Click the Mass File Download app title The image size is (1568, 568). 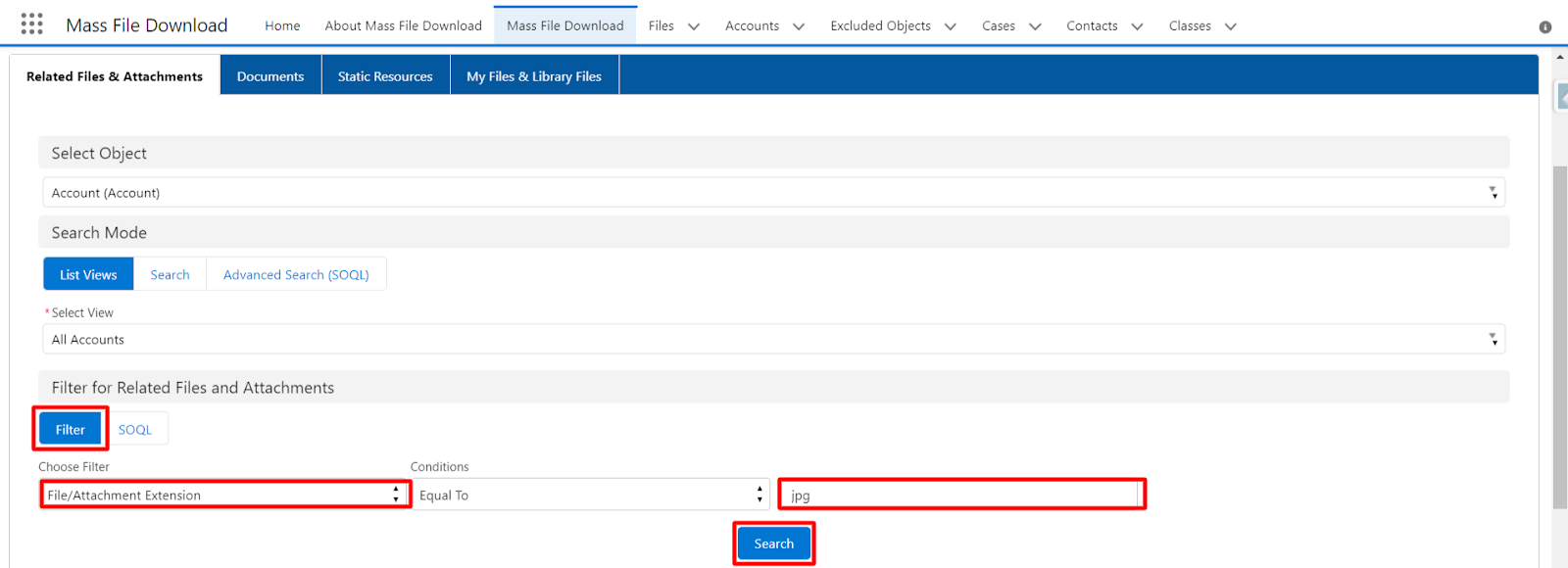147,25
